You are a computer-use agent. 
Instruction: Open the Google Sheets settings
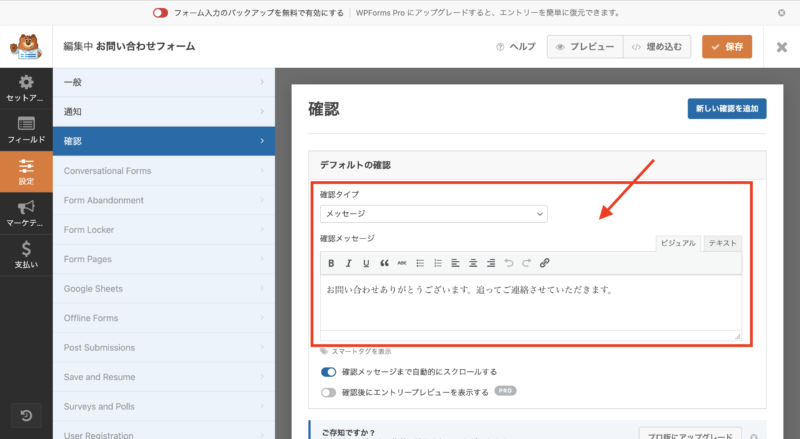pyautogui.click(x=164, y=289)
